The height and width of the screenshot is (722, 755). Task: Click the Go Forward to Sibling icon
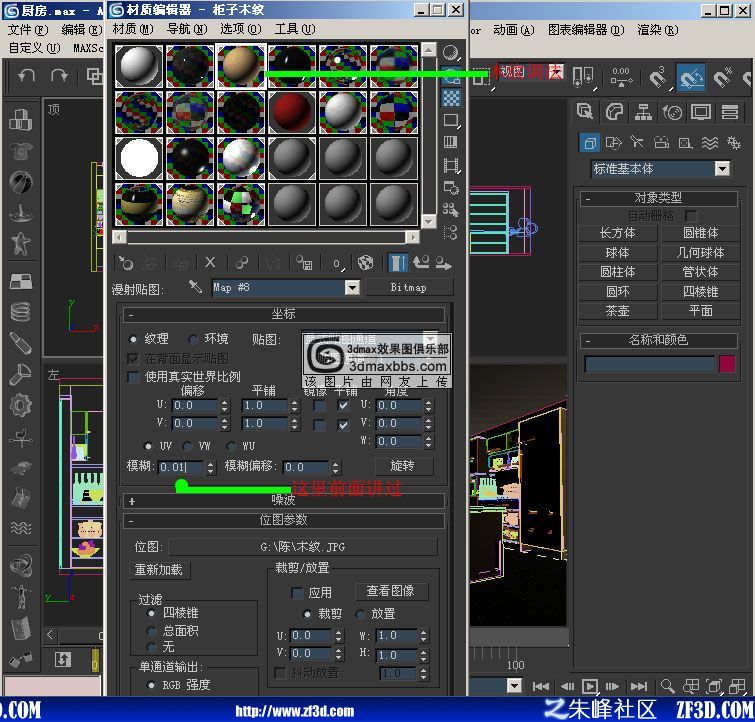(443, 263)
